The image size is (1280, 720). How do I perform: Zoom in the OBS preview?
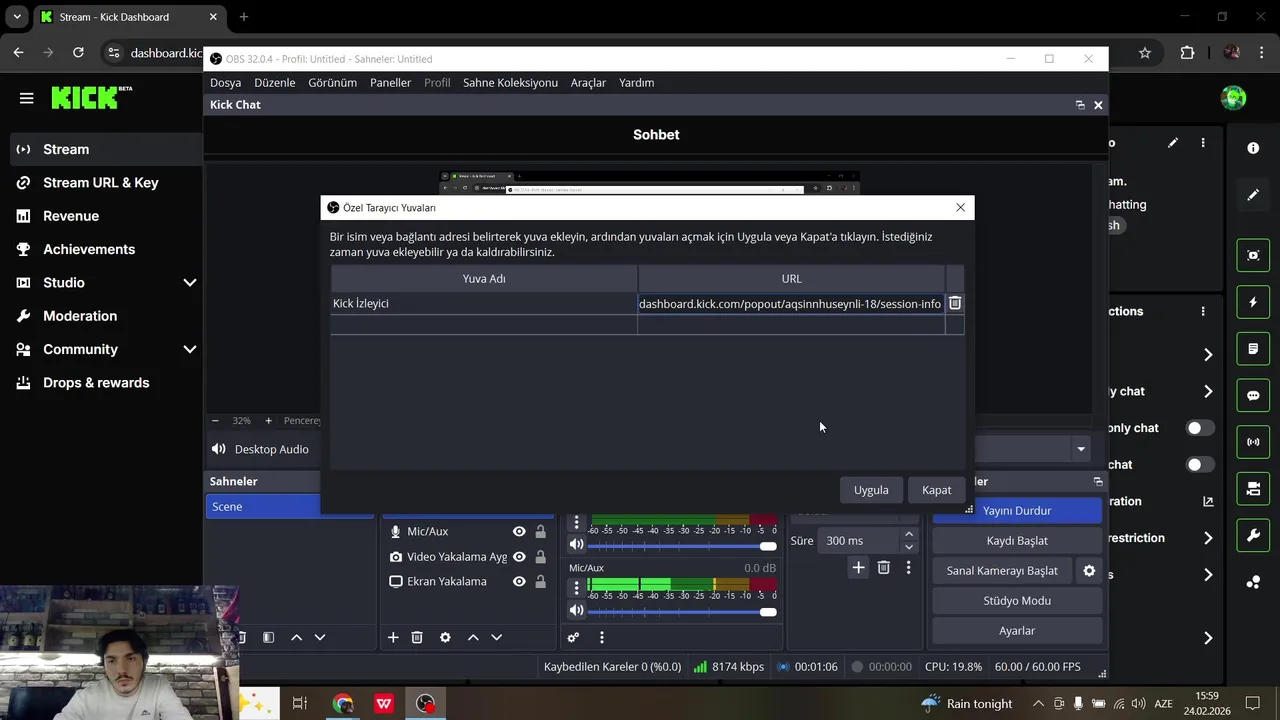[268, 421]
